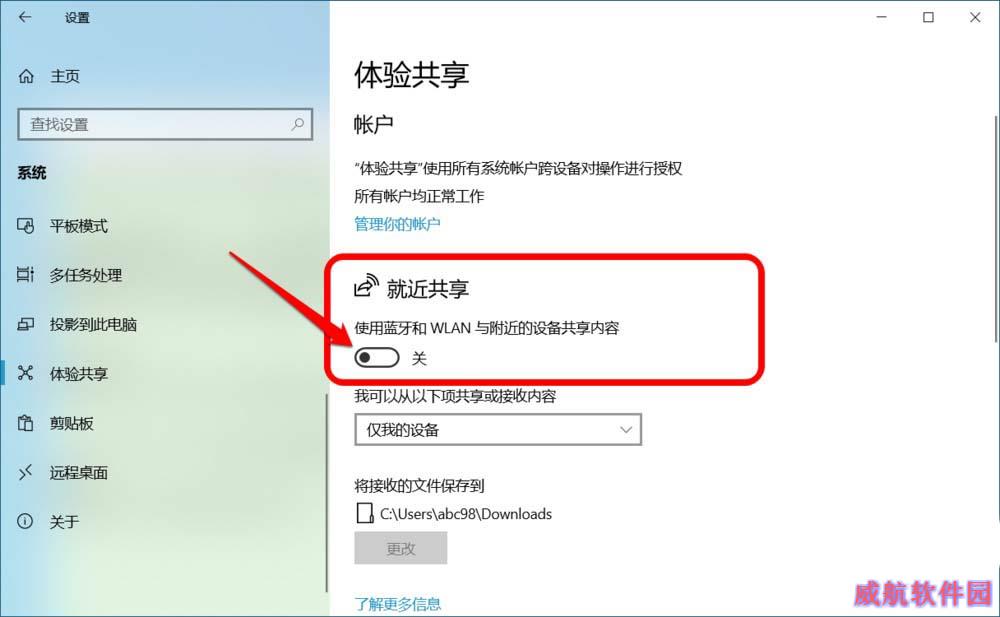Expand the sharing dropdown chevron arrow
This screenshot has height=617, width=1000.
pos(626,429)
